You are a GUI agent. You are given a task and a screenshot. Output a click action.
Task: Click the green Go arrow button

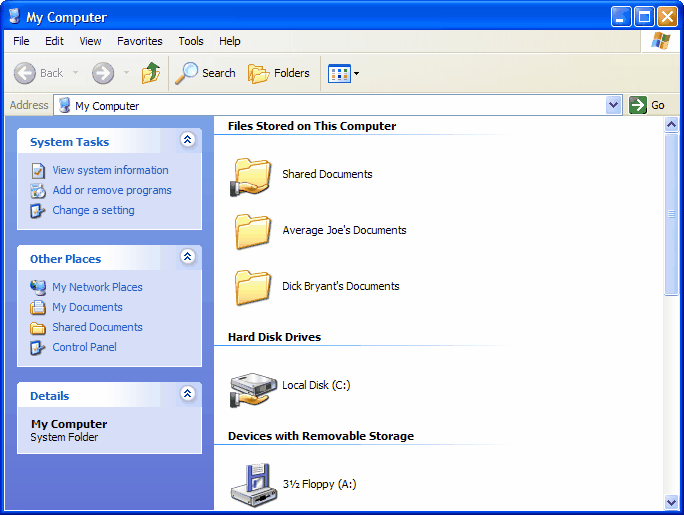[637, 105]
